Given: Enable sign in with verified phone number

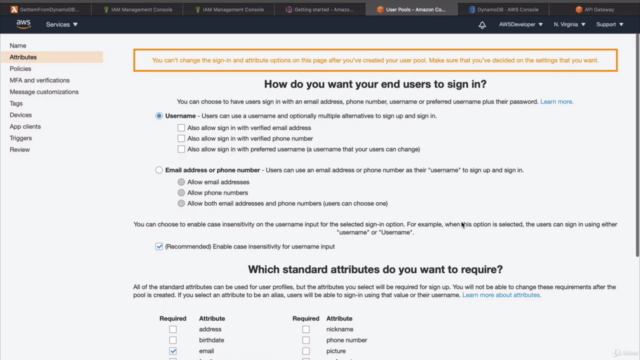Looking at the screenshot, I should click(181, 138).
